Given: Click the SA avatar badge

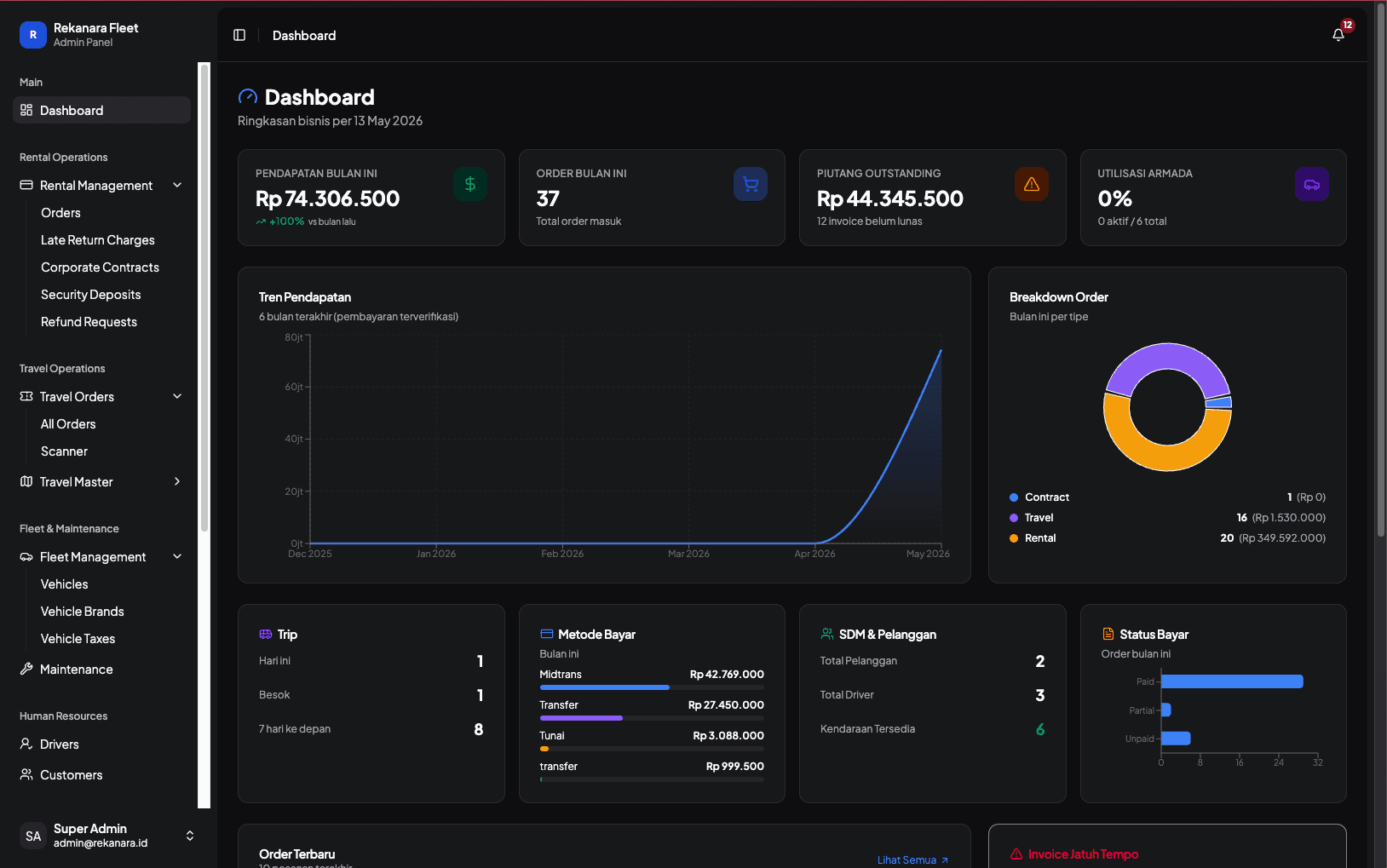Looking at the screenshot, I should tap(33, 836).
